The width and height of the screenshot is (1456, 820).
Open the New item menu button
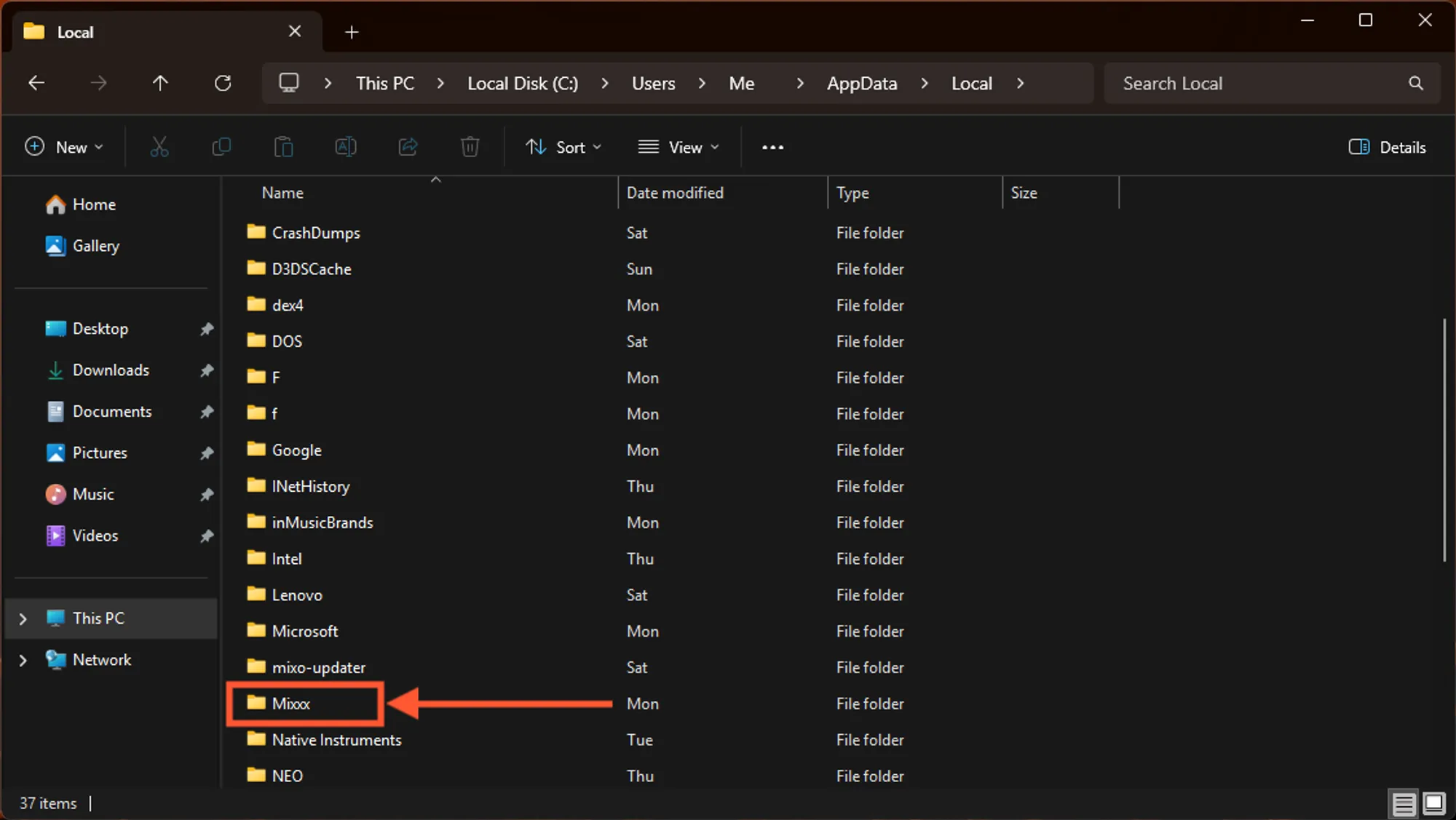tap(64, 147)
